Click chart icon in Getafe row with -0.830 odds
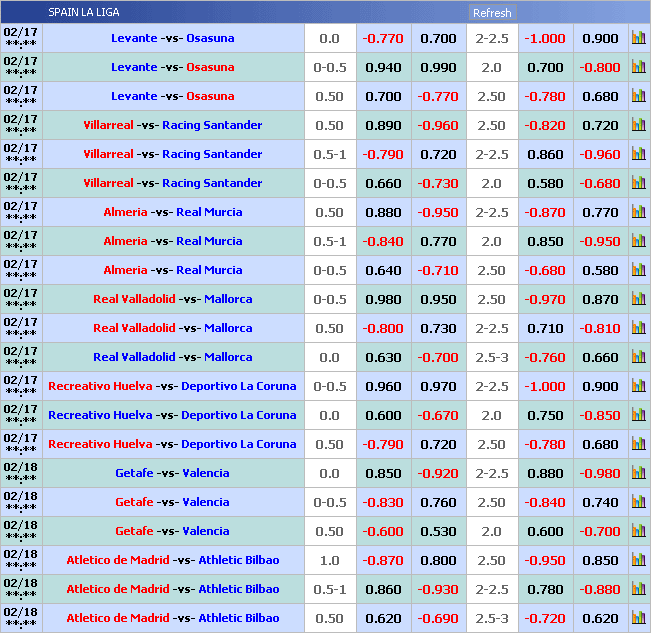The image size is (651, 633). [638, 502]
